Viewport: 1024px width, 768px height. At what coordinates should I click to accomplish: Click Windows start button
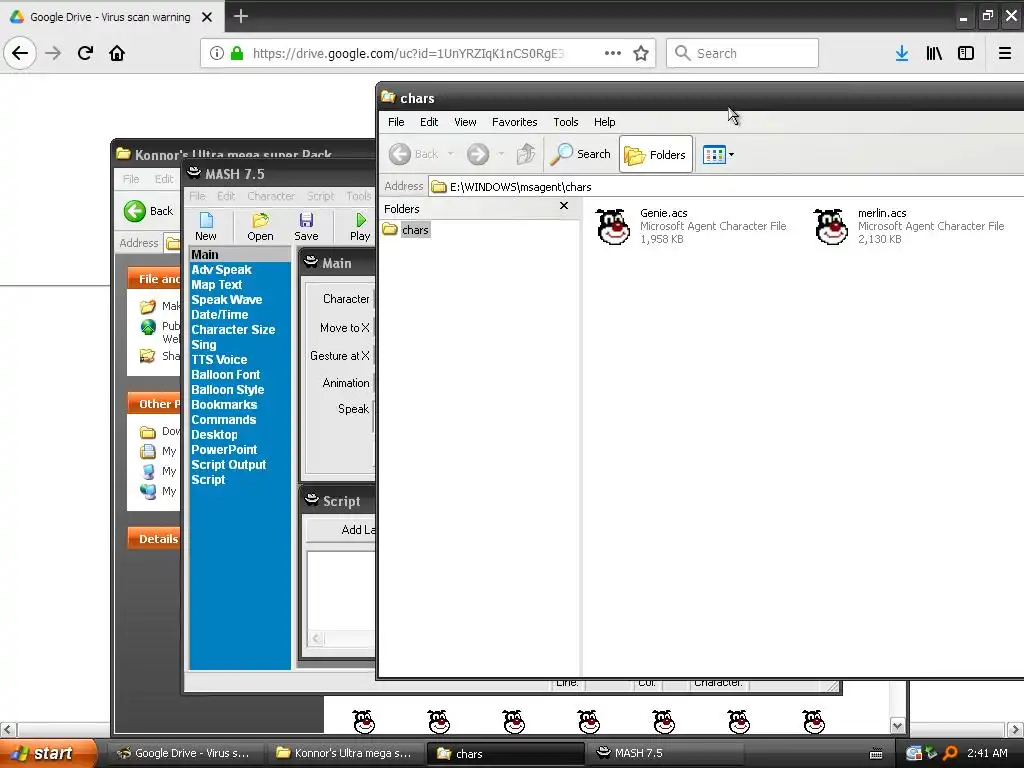pyautogui.click(x=48, y=753)
